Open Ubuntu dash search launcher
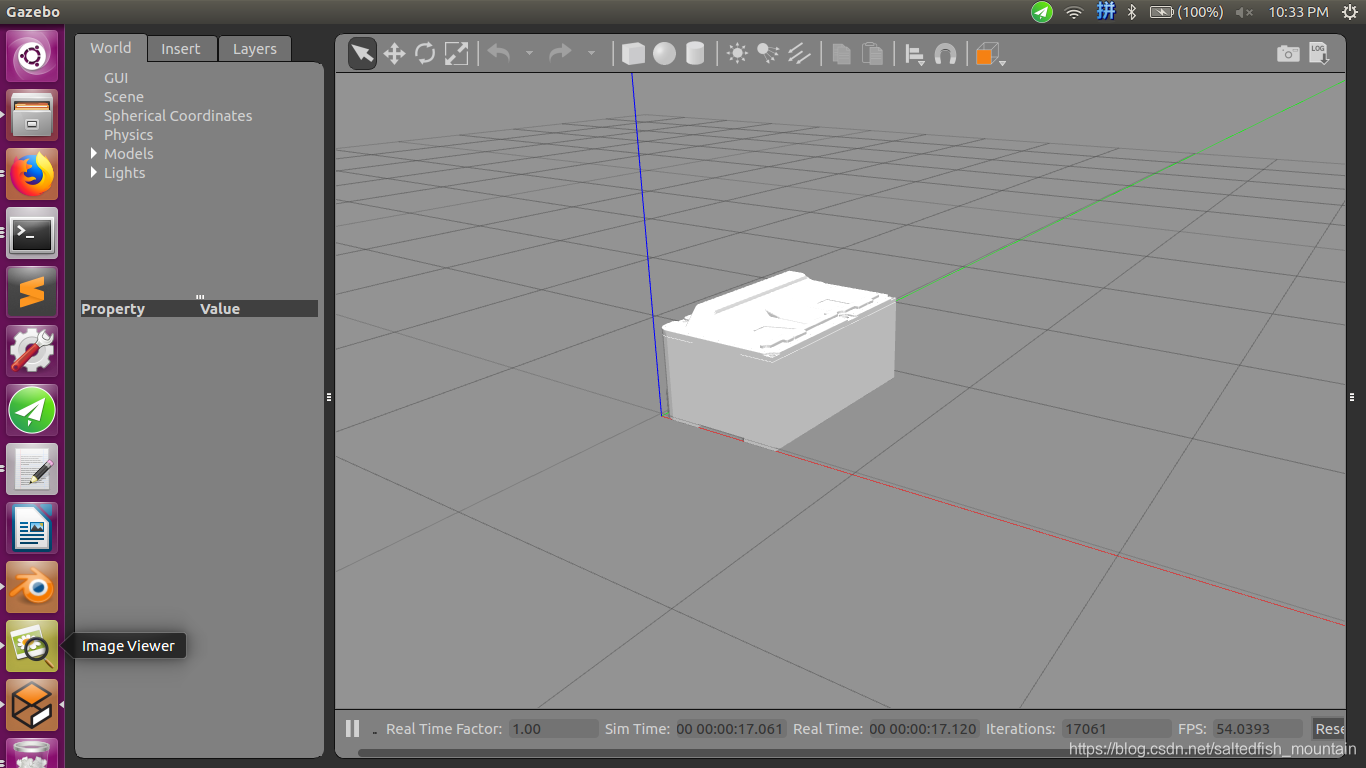Screen dimensions: 1366x768 tap(32, 56)
